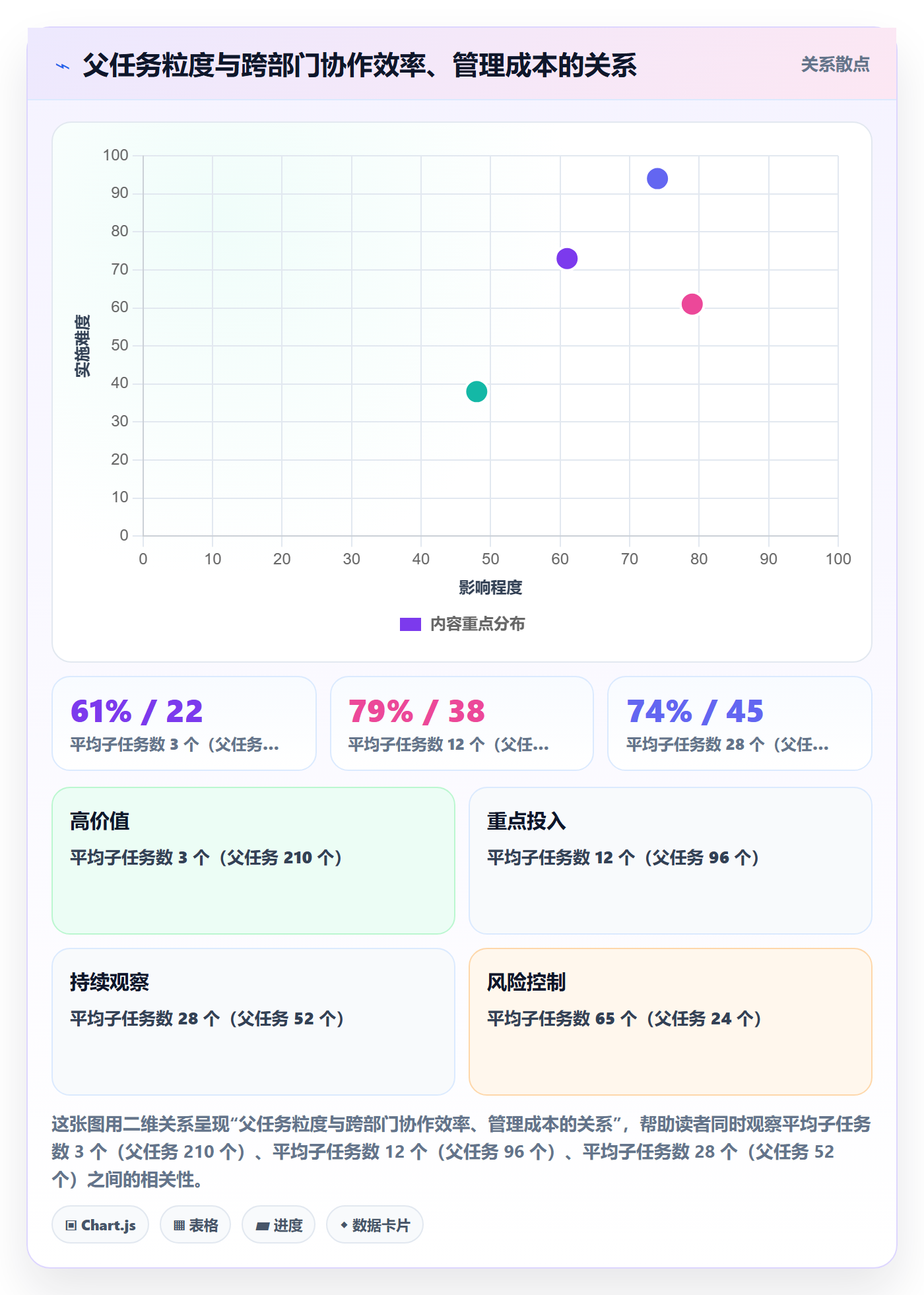Viewport: 924px width, 1295px height.
Task: Click the 数据卡片 tag chip
Action: (x=375, y=1225)
